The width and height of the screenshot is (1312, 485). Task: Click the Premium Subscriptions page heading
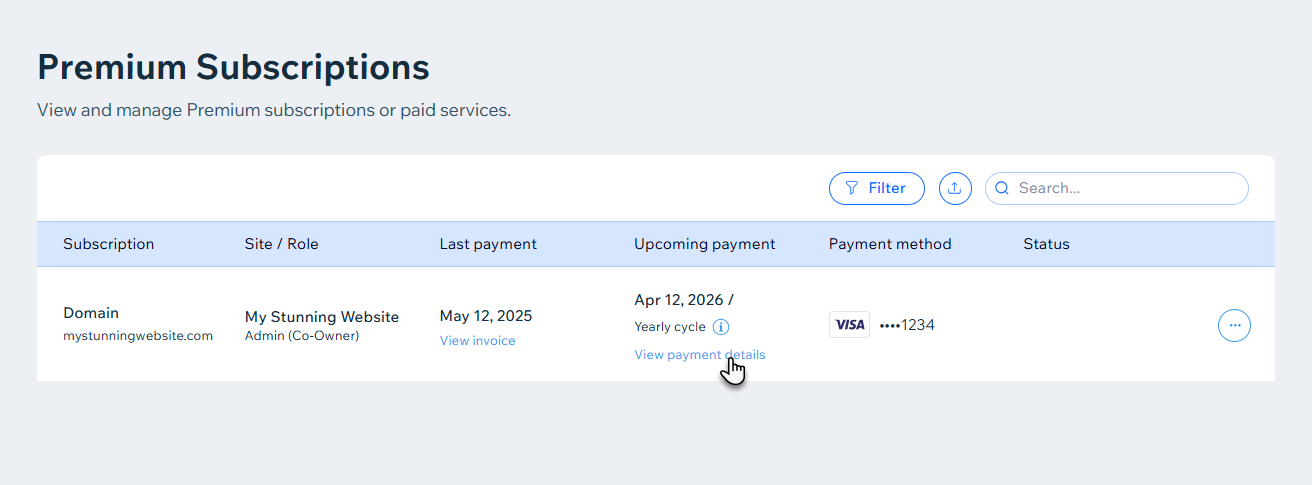point(233,67)
